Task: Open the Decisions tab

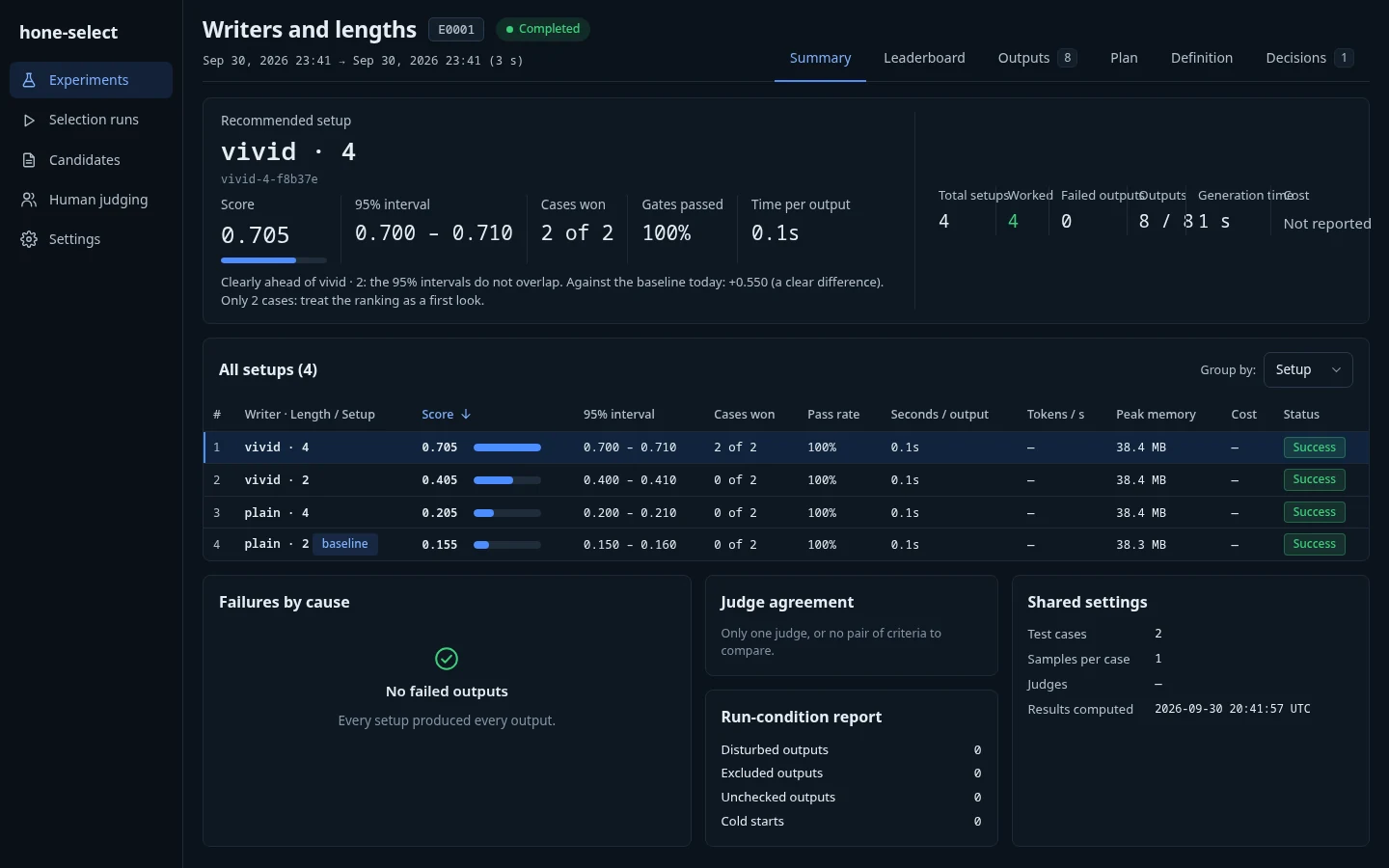Action: click(1309, 58)
